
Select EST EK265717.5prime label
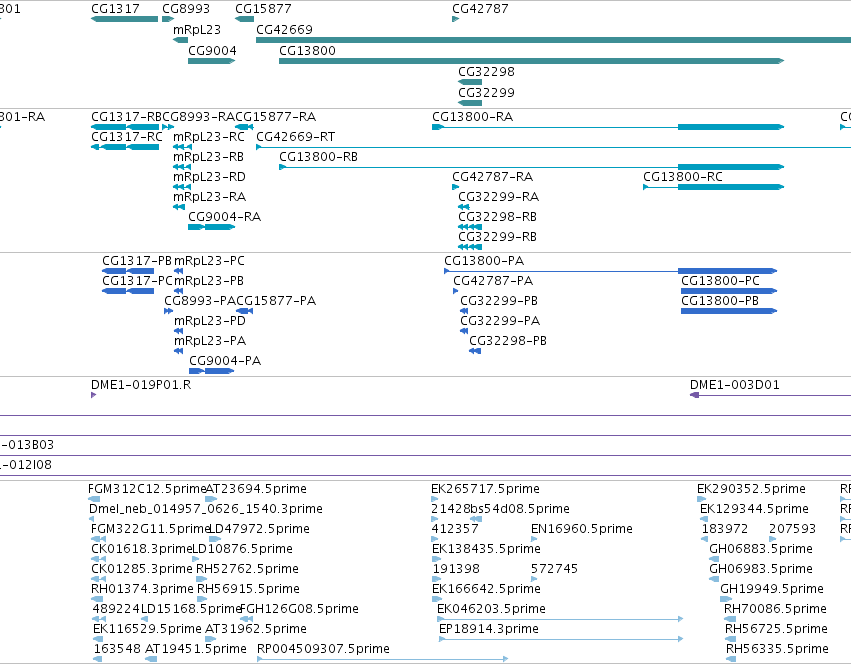click(485, 489)
